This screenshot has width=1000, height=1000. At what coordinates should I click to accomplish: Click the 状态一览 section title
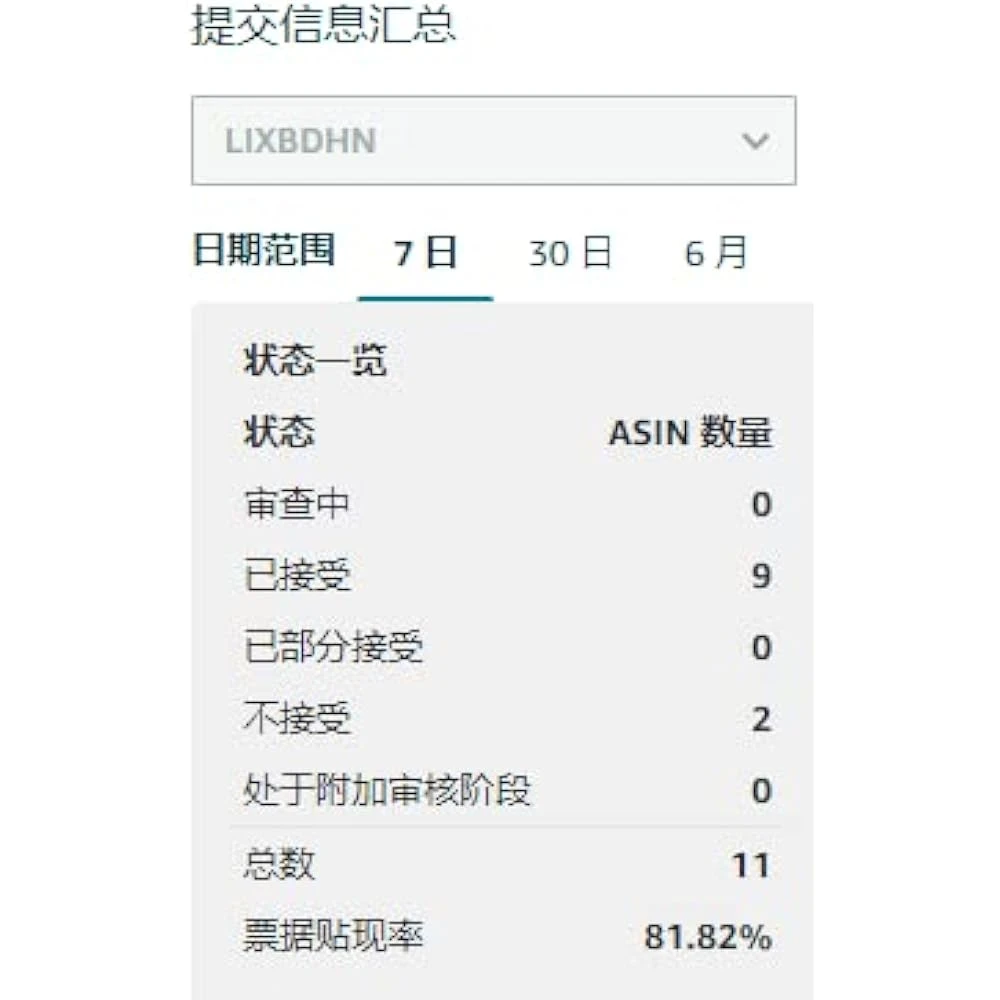pos(315,362)
